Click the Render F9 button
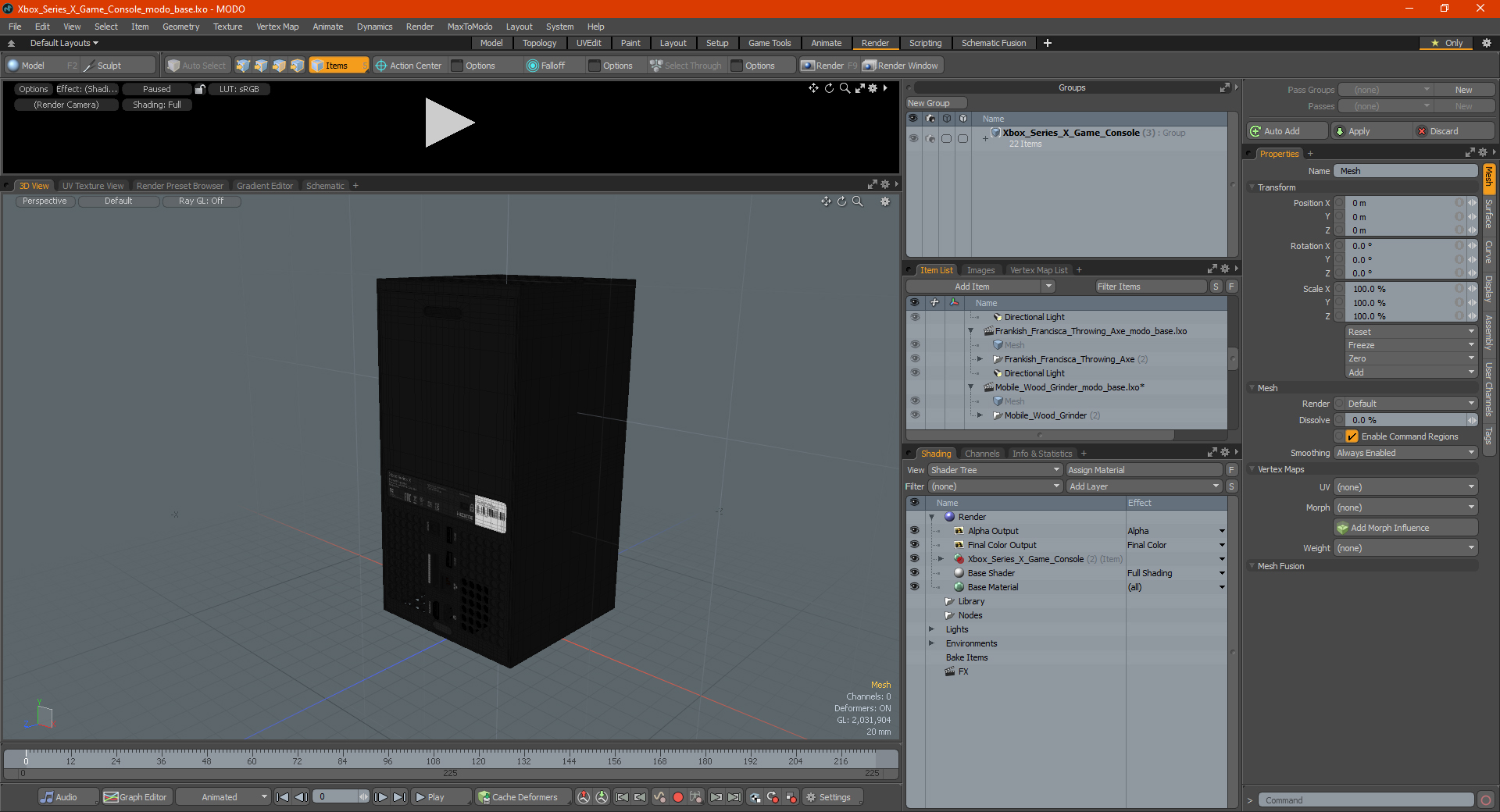The image size is (1500, 812). point(828,66)
